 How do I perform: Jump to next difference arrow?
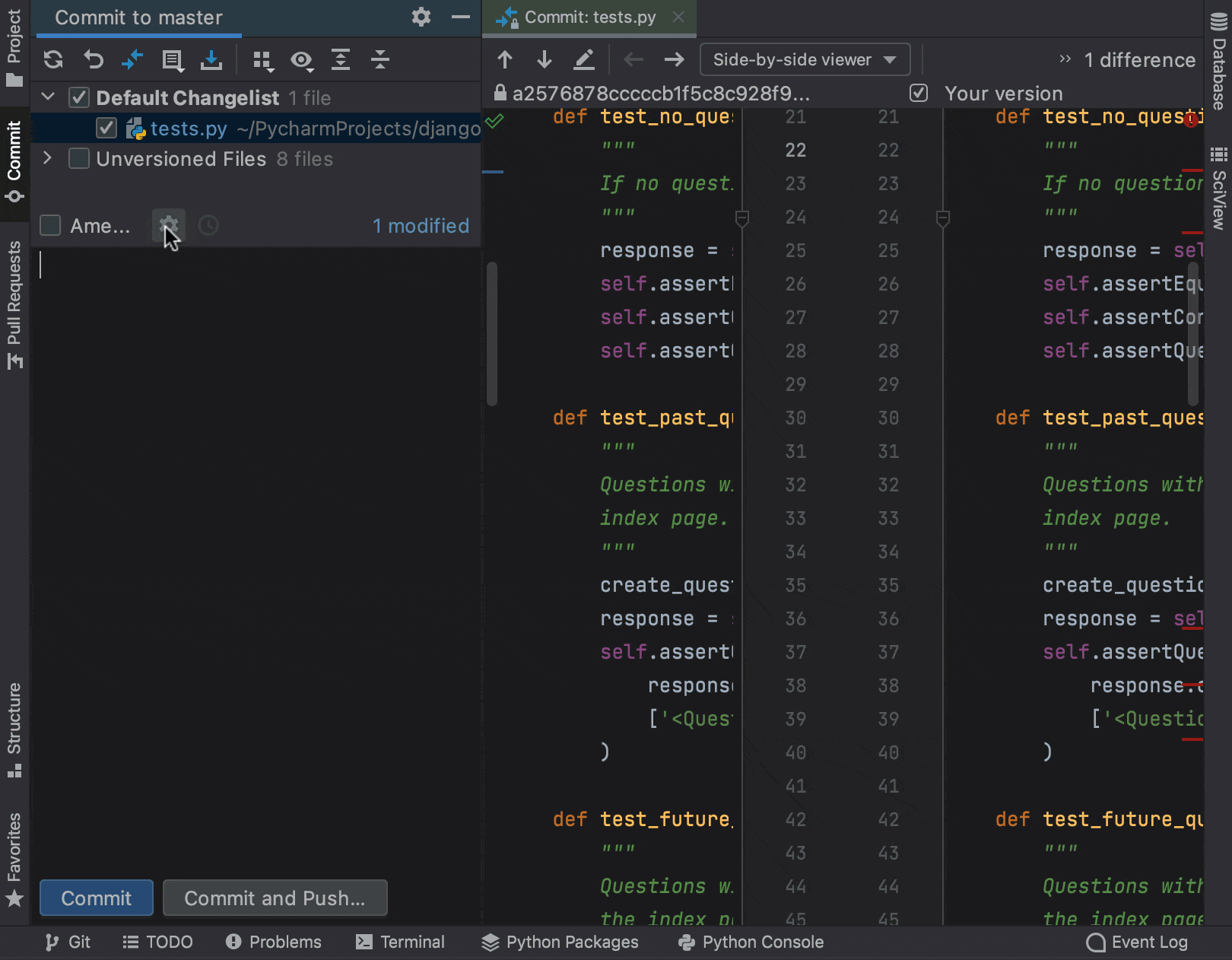click(x=545, y=60)
